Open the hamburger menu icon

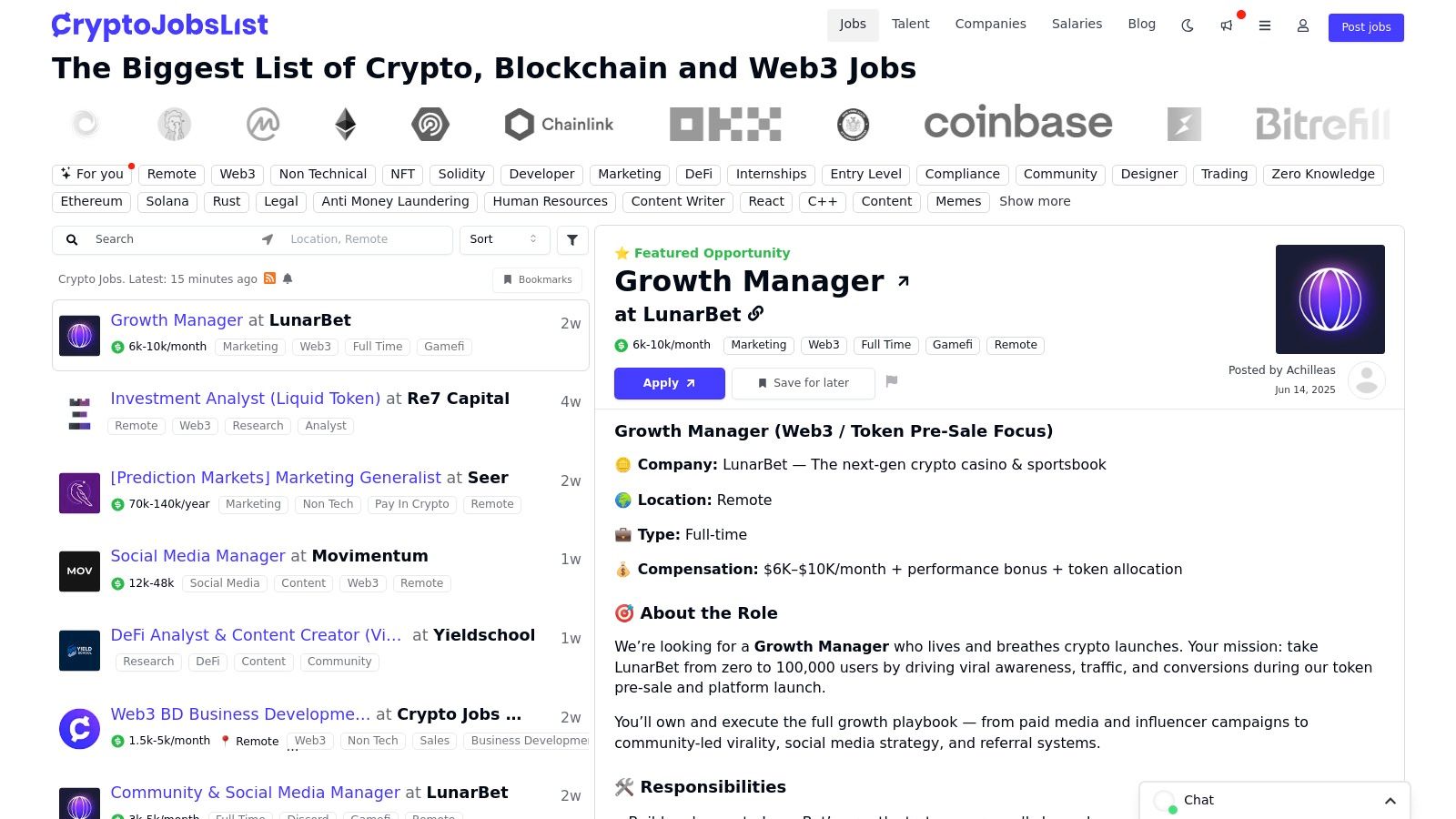1265,26
